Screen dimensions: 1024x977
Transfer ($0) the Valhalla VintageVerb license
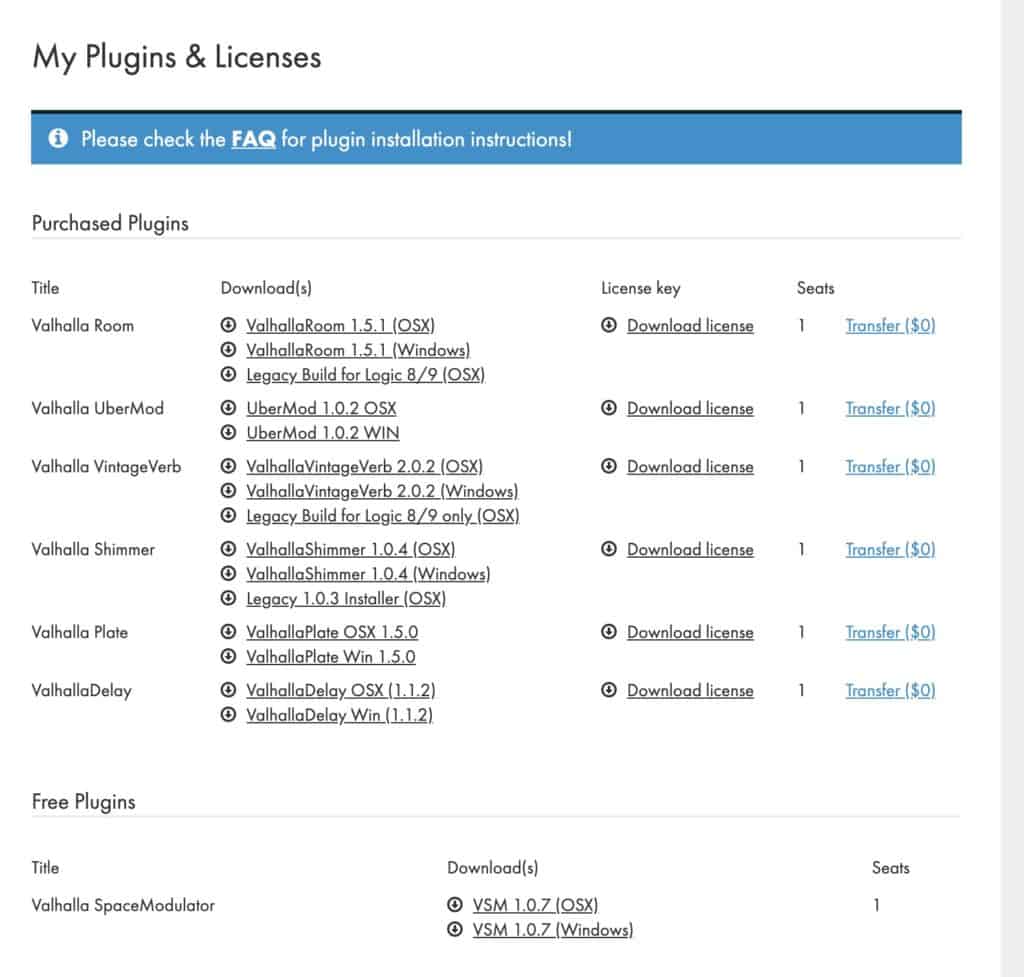[890, 467]
